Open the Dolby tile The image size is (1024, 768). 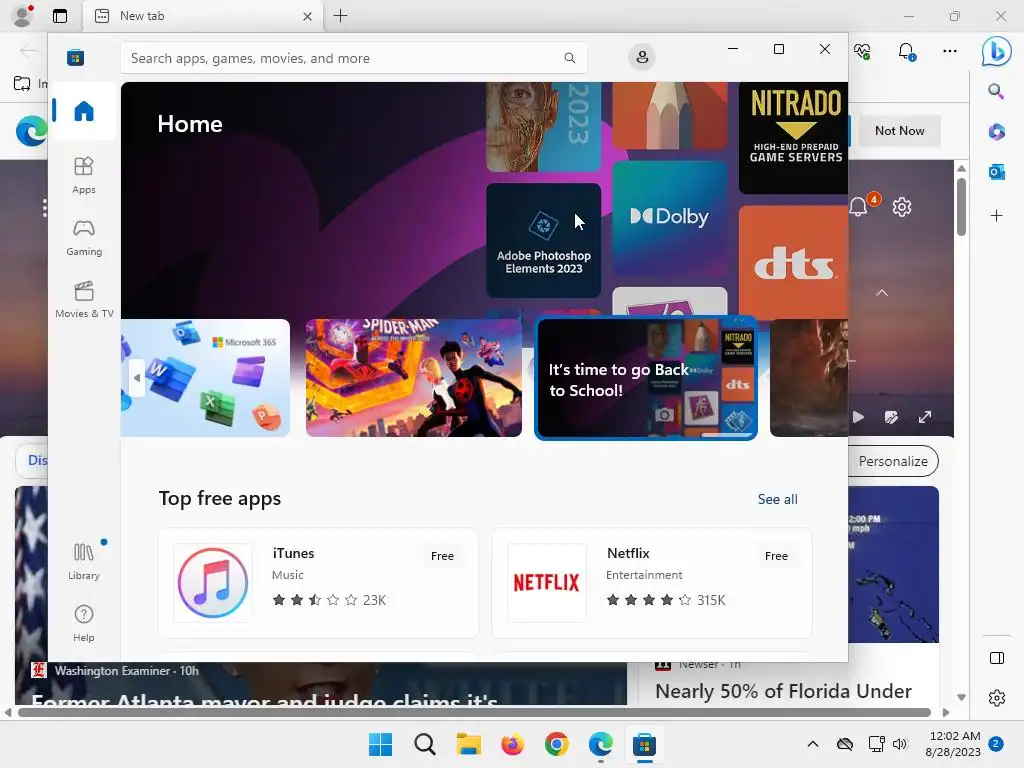point(669,219)
